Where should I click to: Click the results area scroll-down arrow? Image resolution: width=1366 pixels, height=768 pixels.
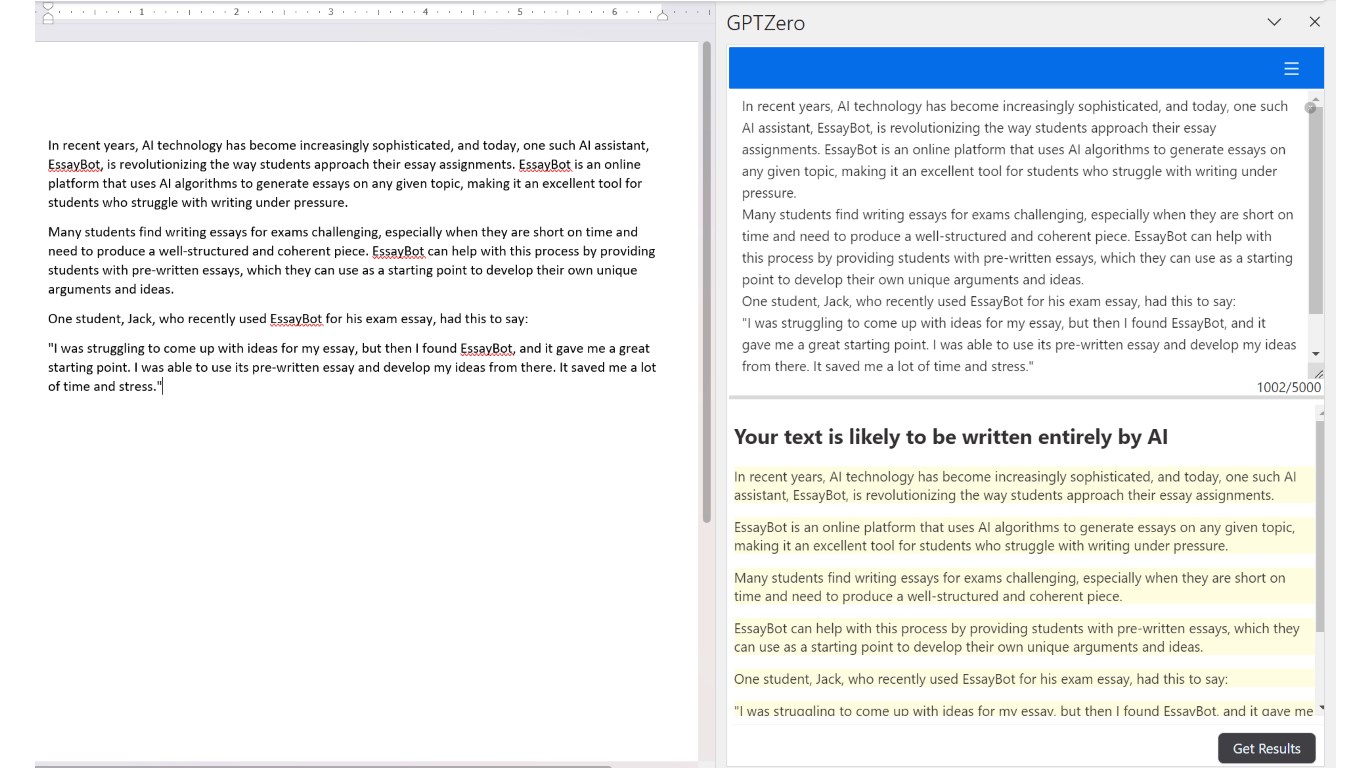(1321, 708)
